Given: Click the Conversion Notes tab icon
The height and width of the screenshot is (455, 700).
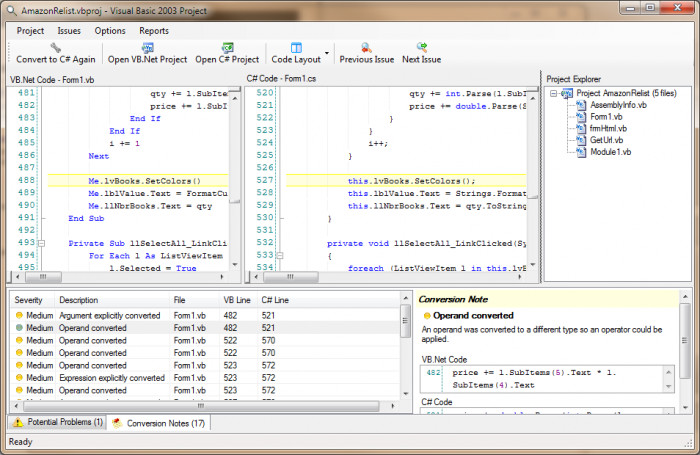Looking at the screenshot, I should (x=117, y=423).
